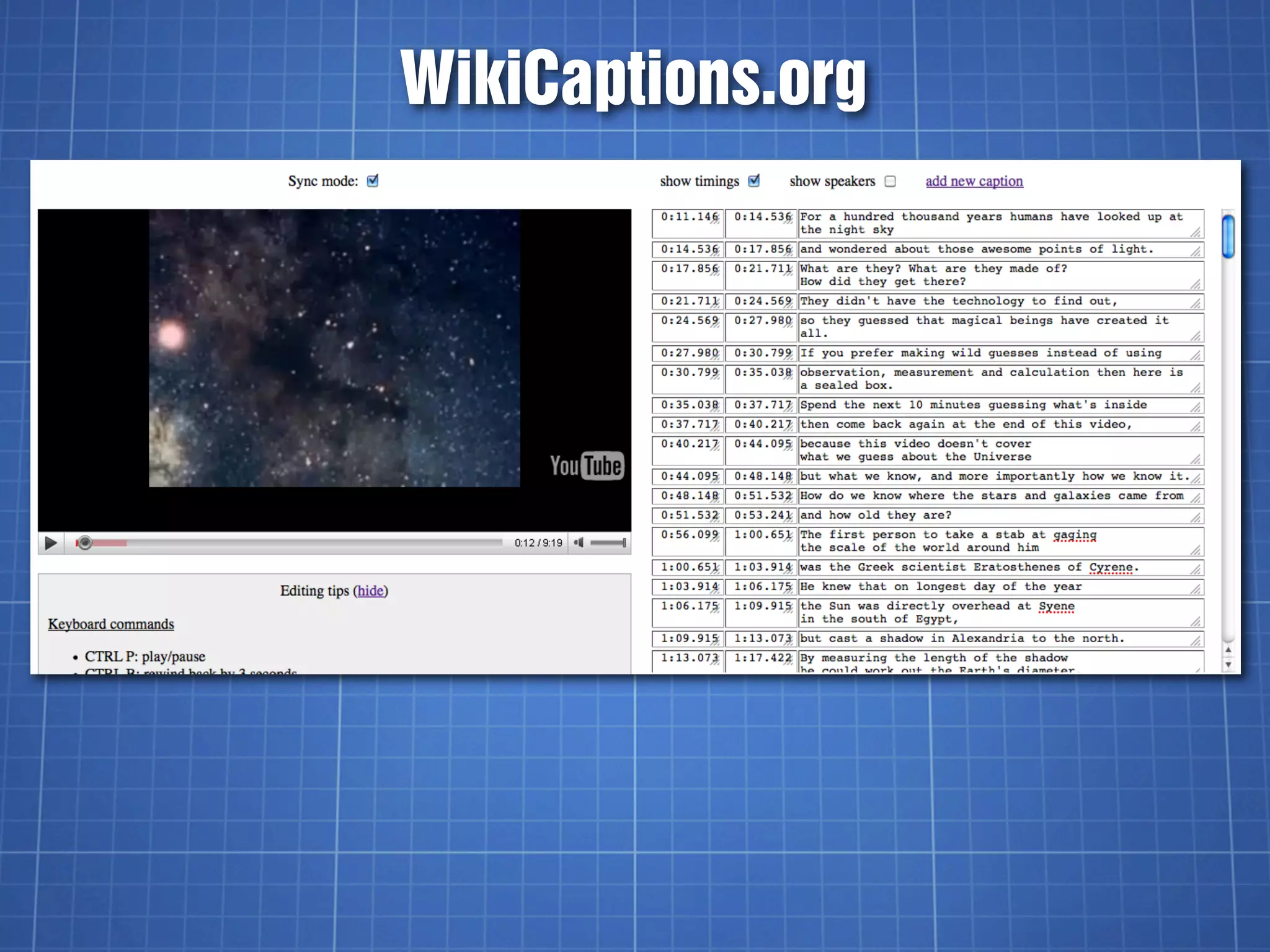
Task: Edit caption 'because this video doesn't cover'
Action: [x=1001, y=451]
